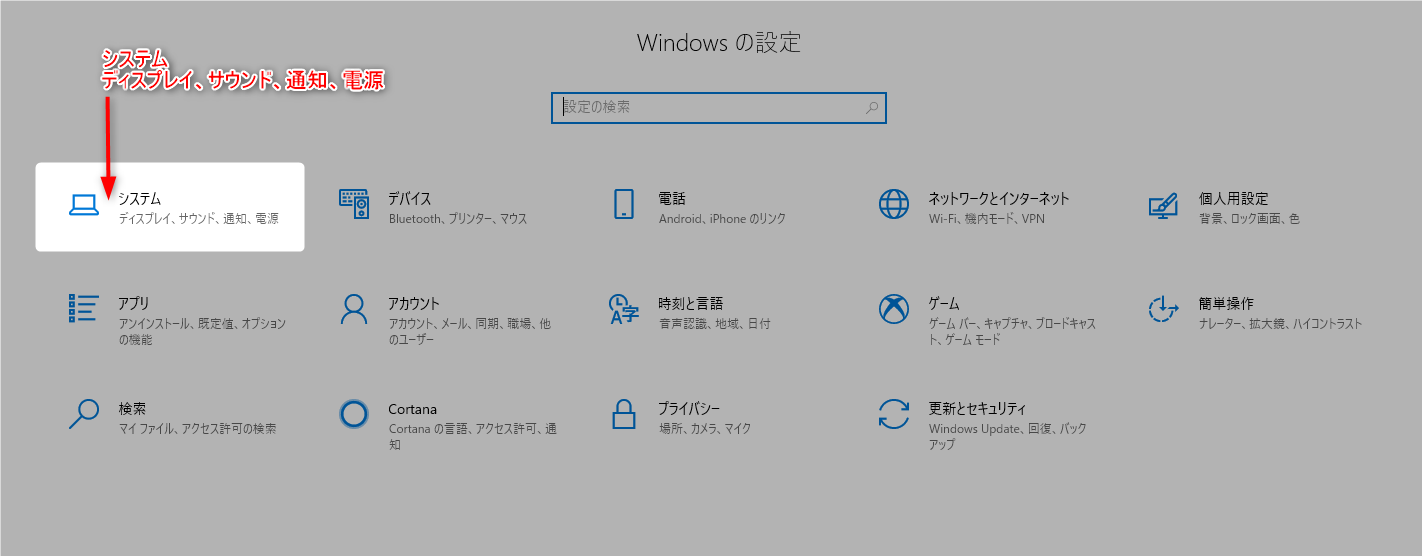Click the Cortana circle icon
Screen dimensions: 1422x556
(x=354, y=414)
